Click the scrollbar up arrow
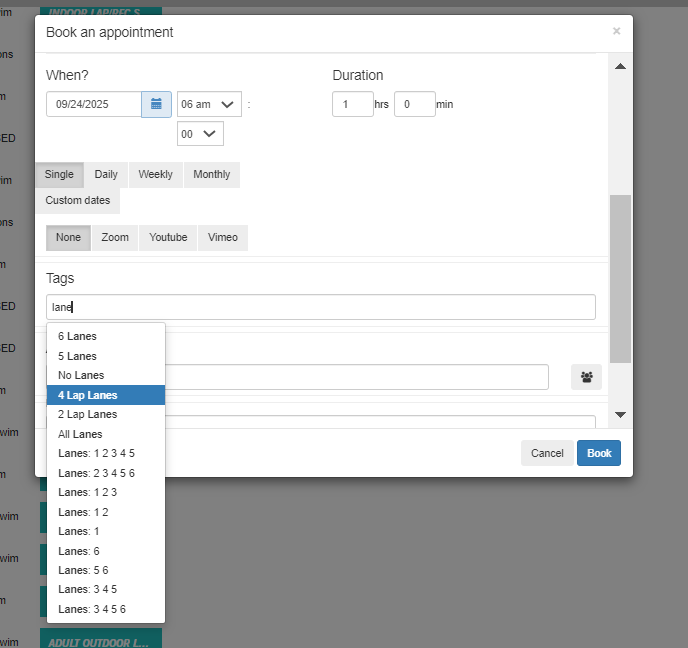Viewport: 688px width, 648px height. pos(620,66)
